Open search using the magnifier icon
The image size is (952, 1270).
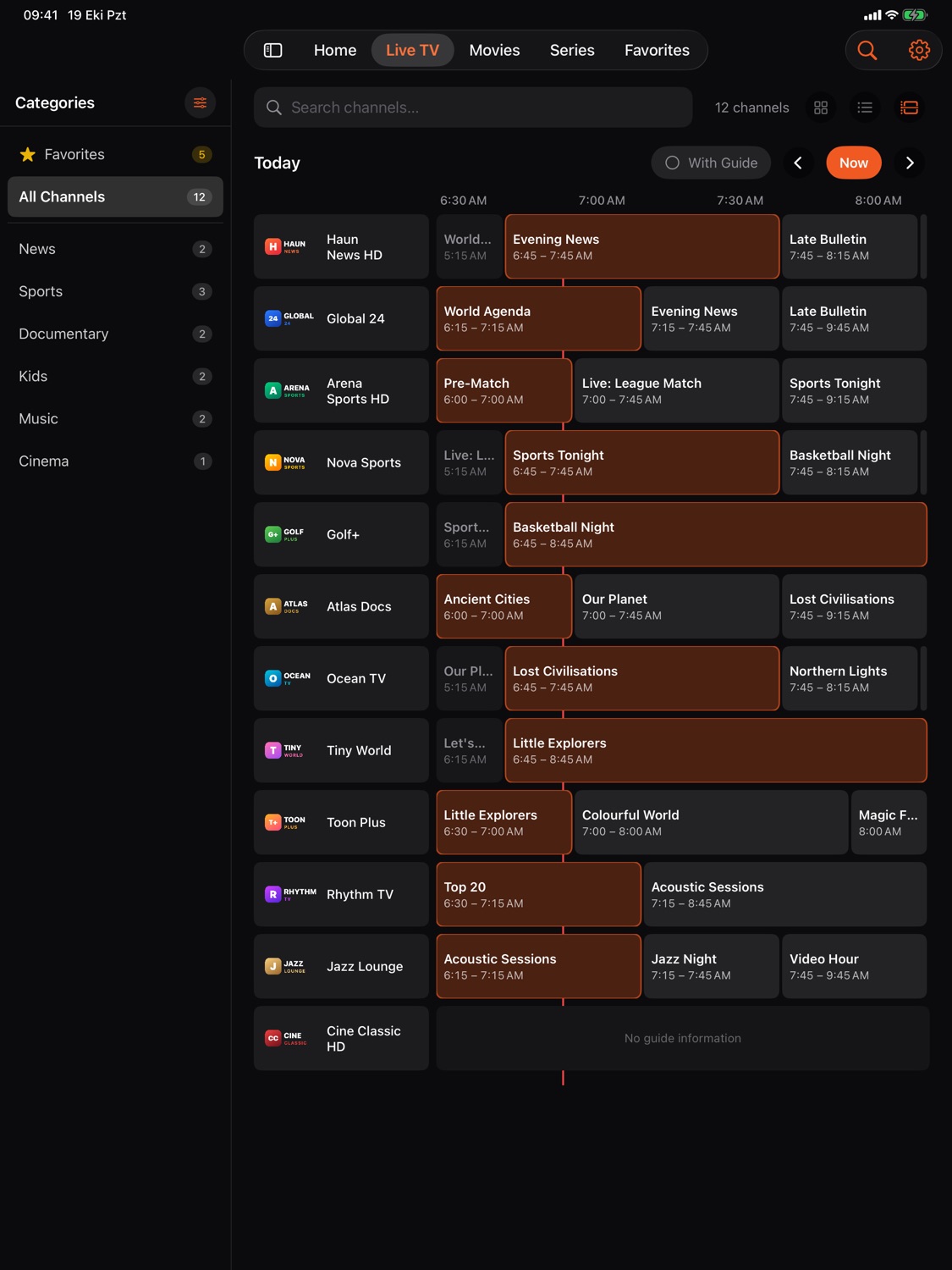pos(867,50)
